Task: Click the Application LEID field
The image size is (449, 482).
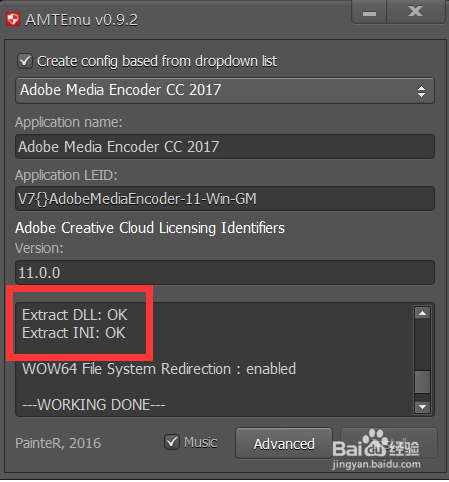Action: click(225, 199)
